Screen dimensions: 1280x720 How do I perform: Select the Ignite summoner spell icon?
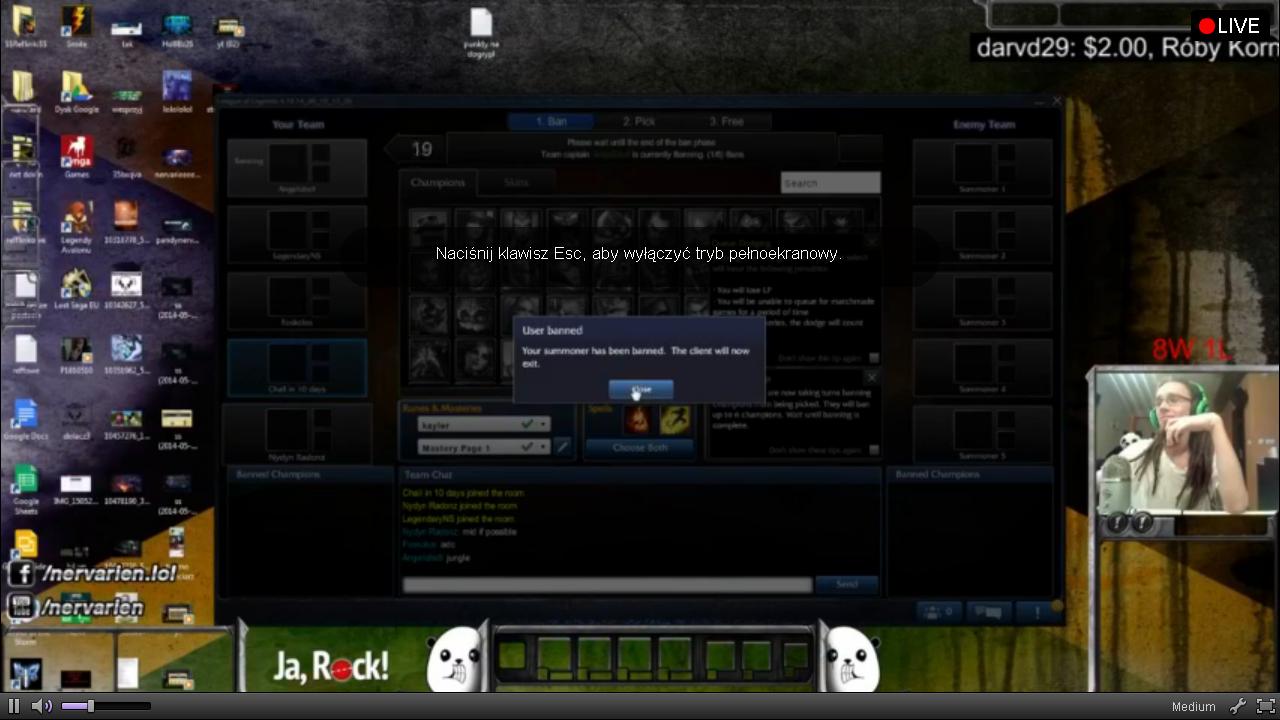pyautogui.click(x=637, y=420)
